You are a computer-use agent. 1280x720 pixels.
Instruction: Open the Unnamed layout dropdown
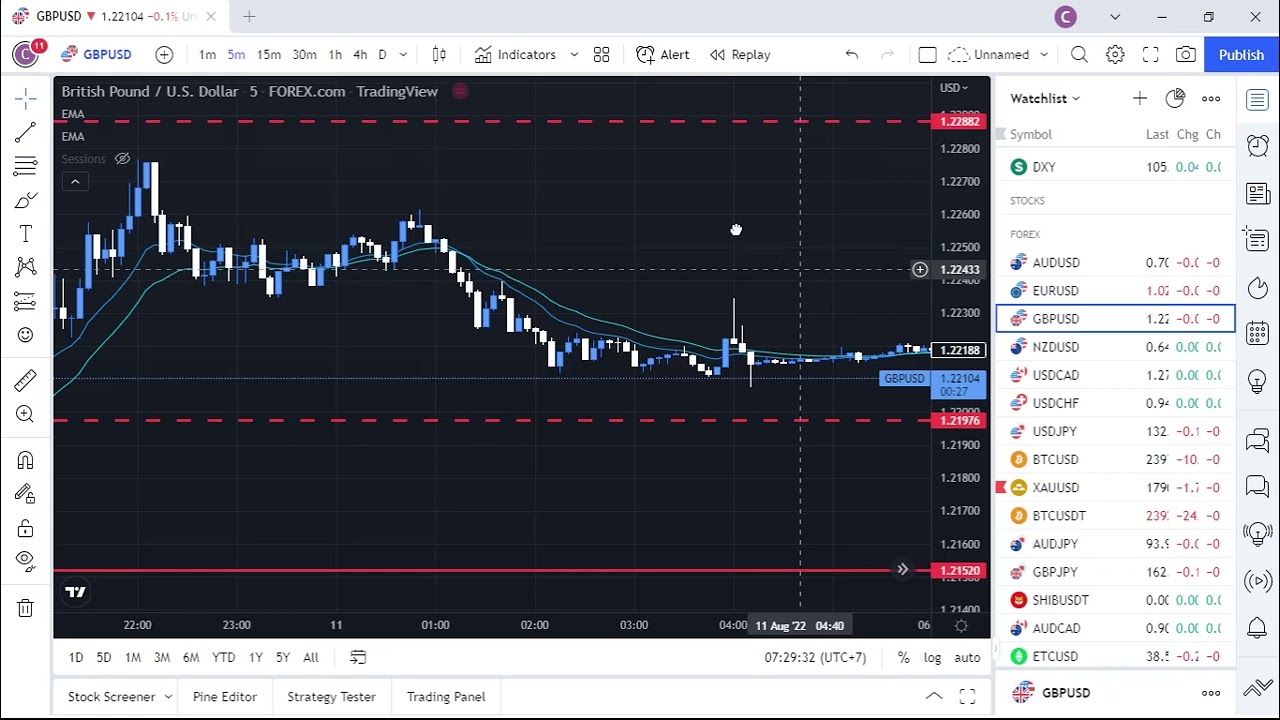pos(1043,55)
